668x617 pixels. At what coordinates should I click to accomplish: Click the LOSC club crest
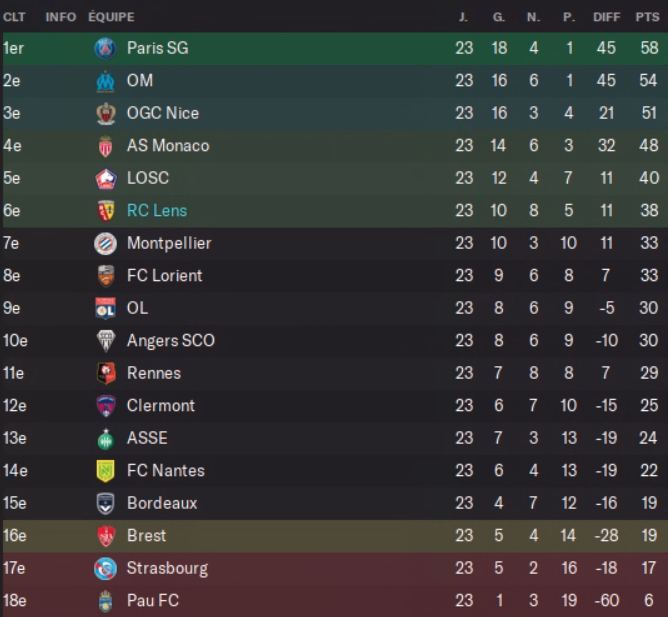click(105, 178)
